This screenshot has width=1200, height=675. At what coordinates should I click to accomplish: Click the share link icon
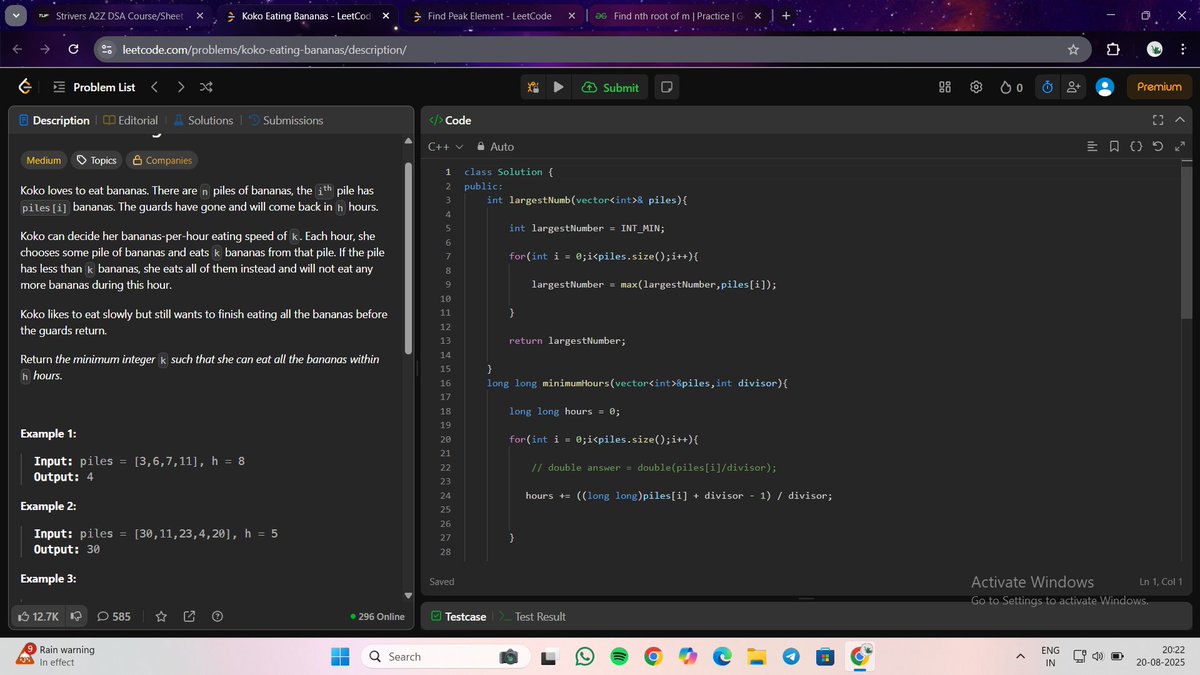click(x=189, y=617)
